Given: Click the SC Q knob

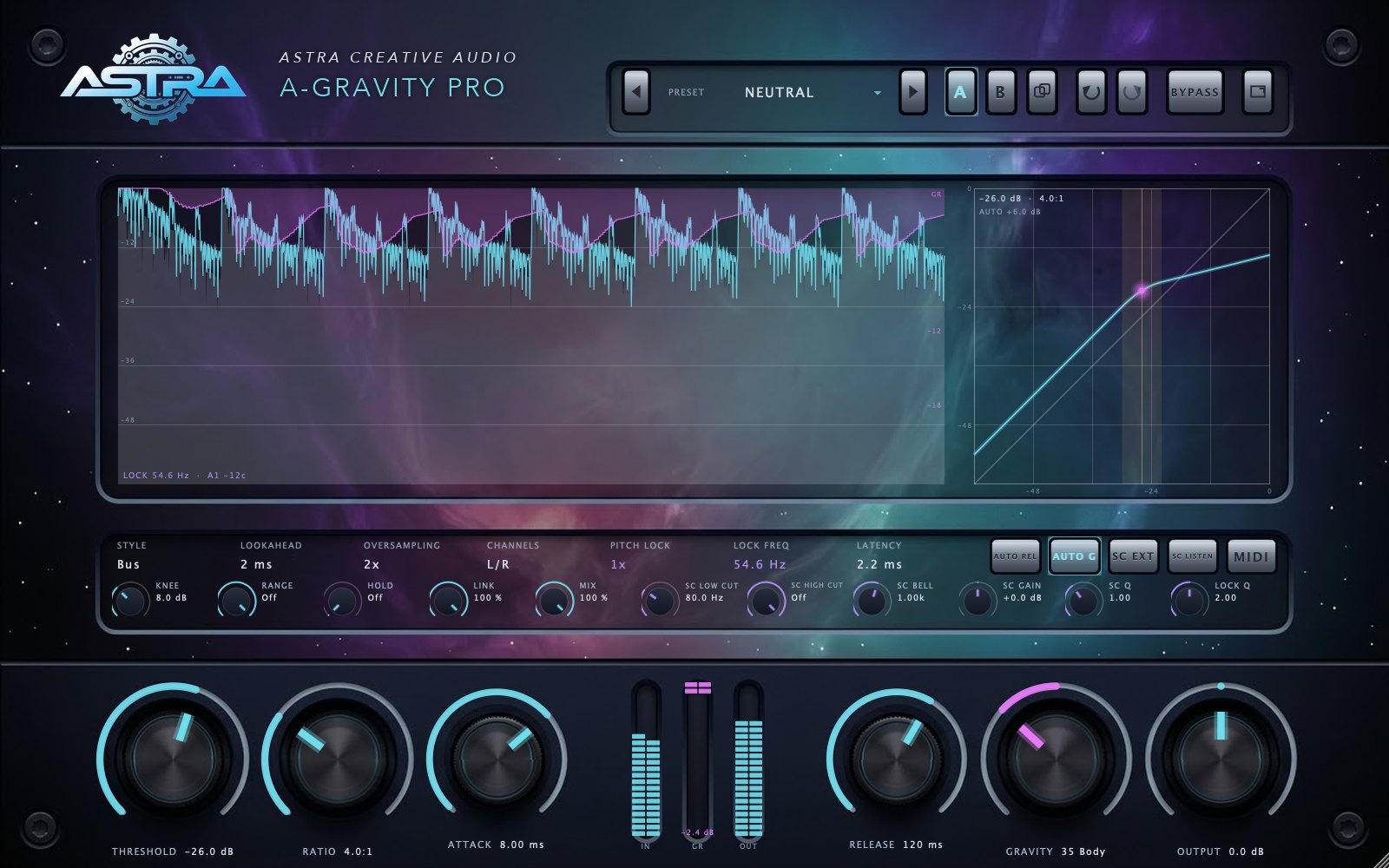Looking at the screenshot, I should 1083,599.
